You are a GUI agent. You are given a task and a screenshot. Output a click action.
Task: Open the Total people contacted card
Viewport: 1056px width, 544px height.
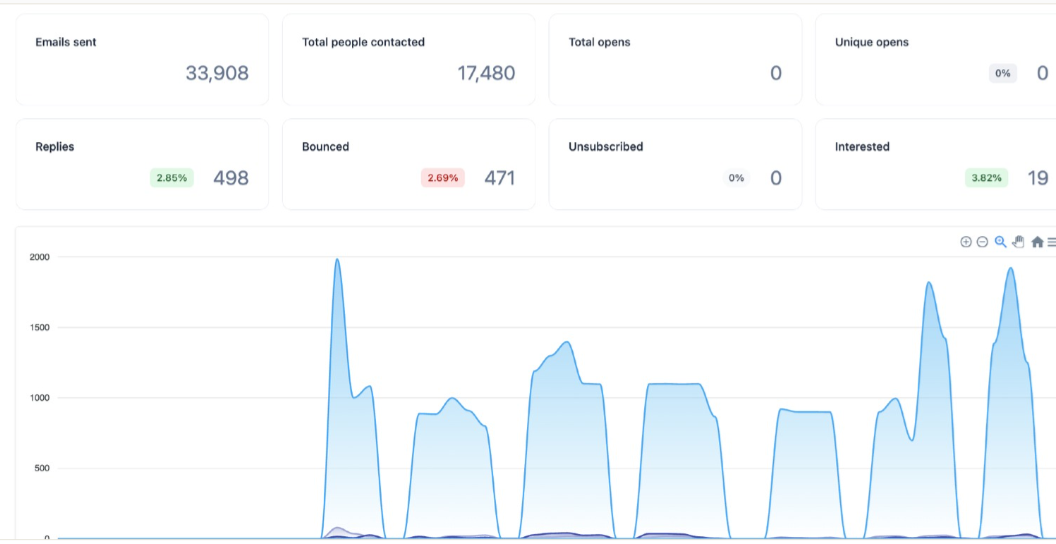(x=409, y=60)
